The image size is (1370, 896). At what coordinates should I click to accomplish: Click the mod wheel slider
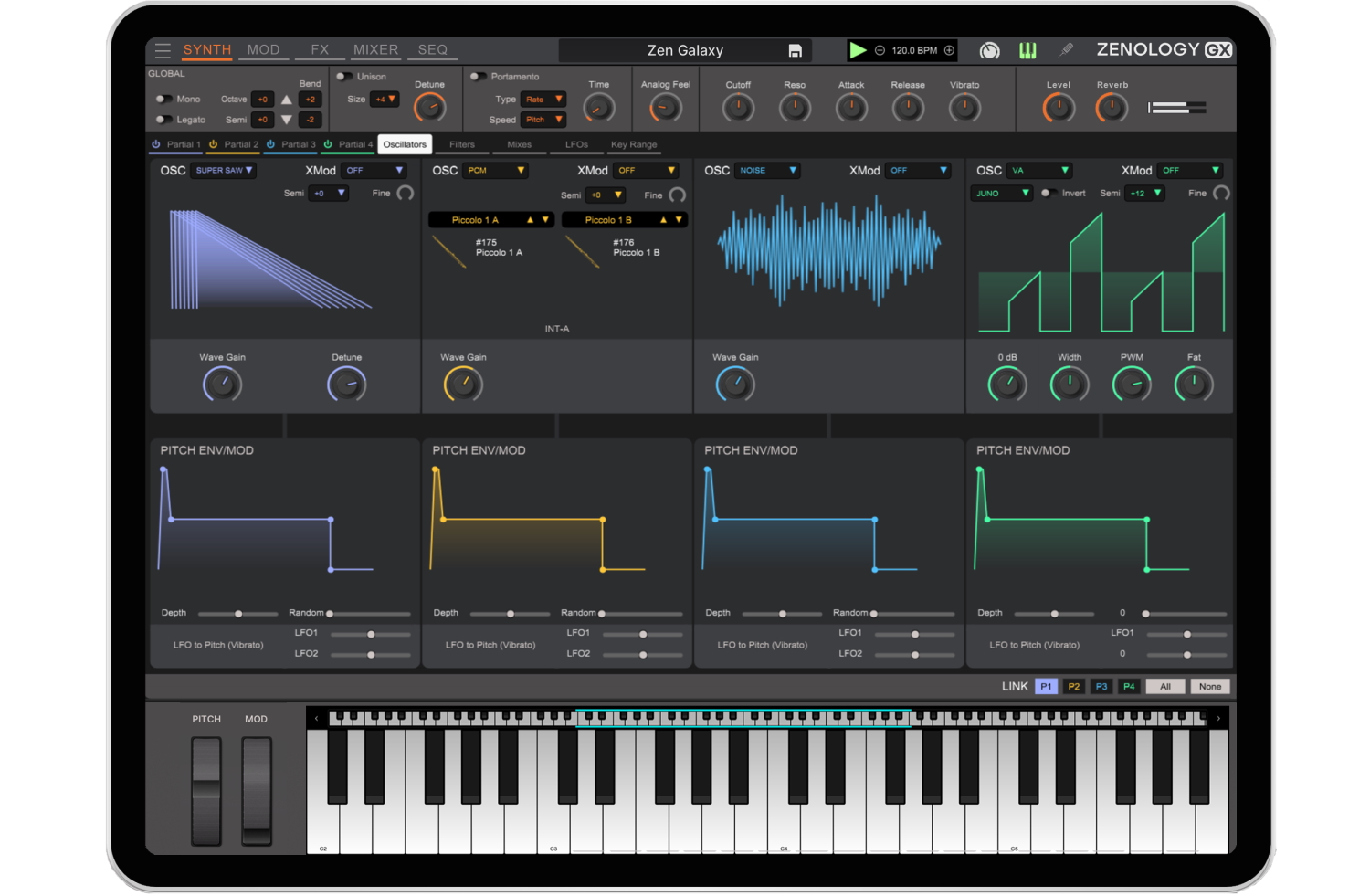257,791
